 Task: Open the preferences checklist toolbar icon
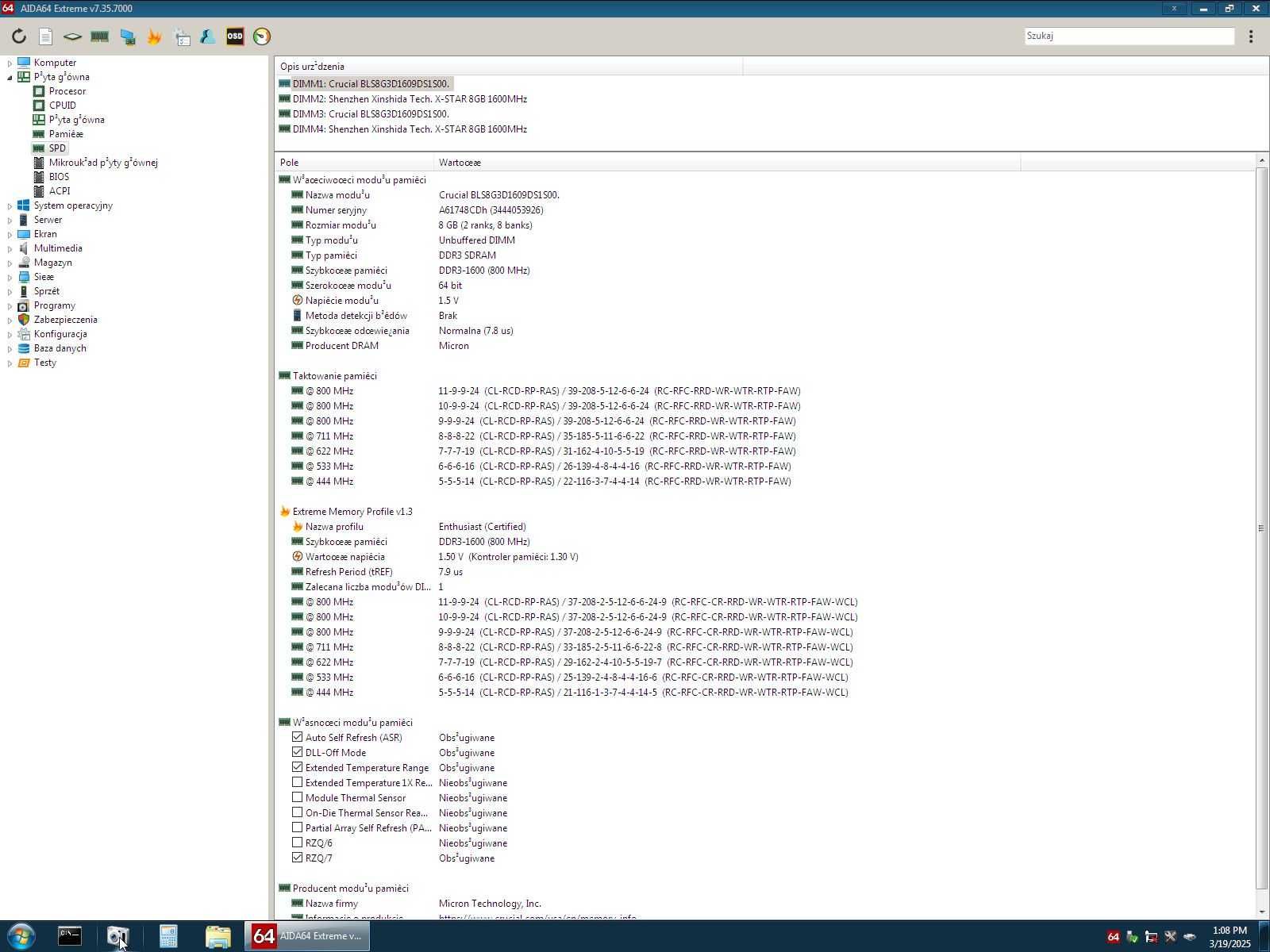point(182,36)
